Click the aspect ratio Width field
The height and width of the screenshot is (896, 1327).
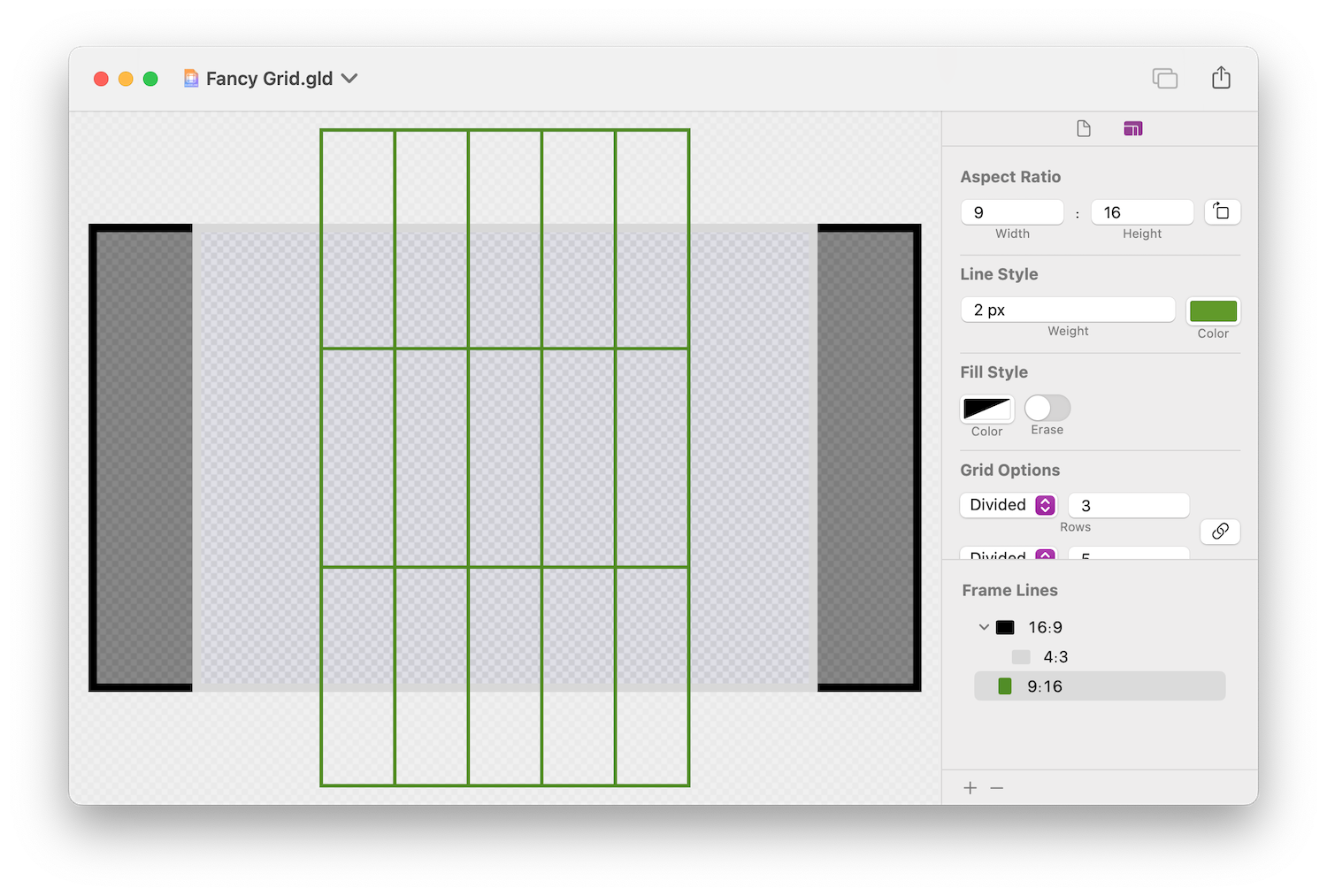1012,212
